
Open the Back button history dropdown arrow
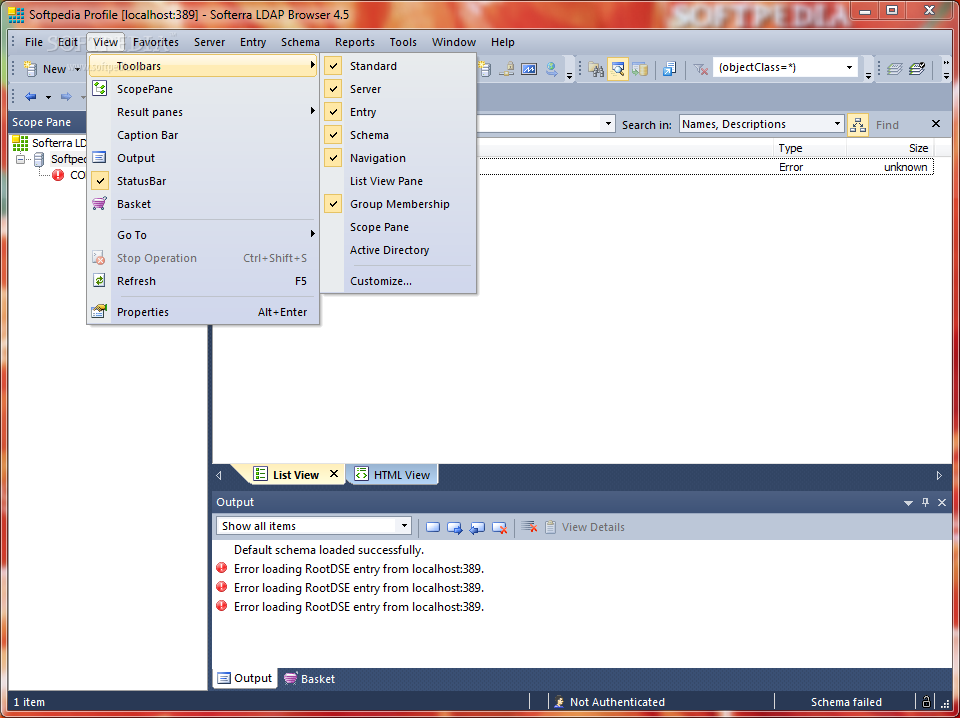point(48,97)
